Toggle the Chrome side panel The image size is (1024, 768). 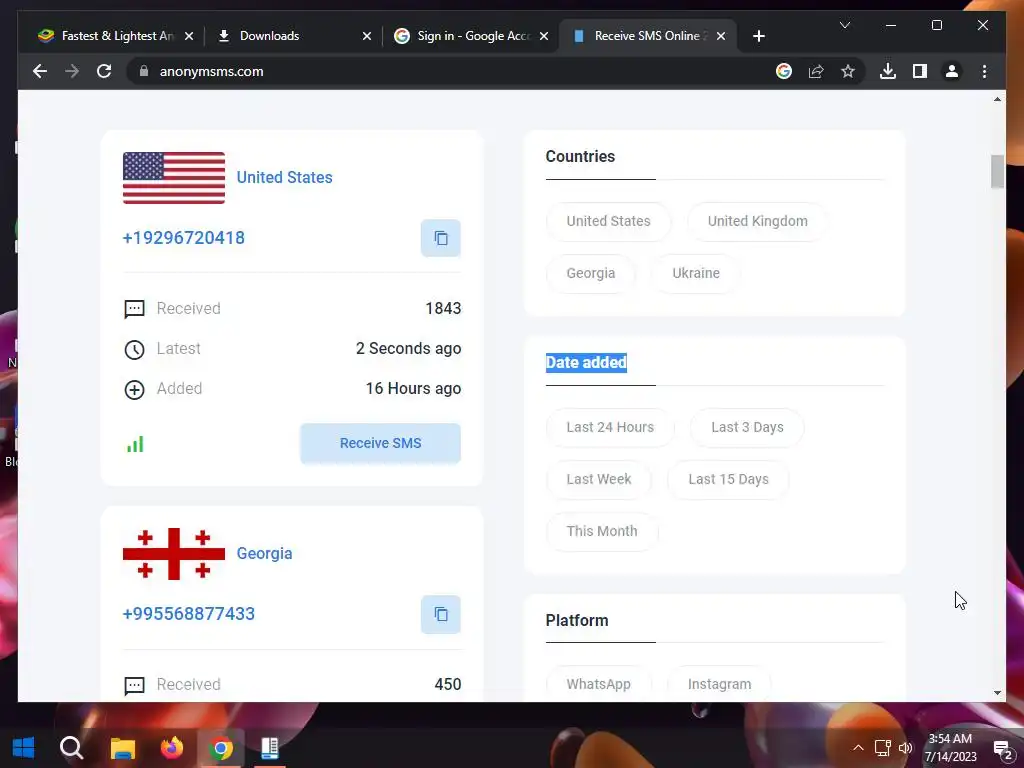point(920,71)
